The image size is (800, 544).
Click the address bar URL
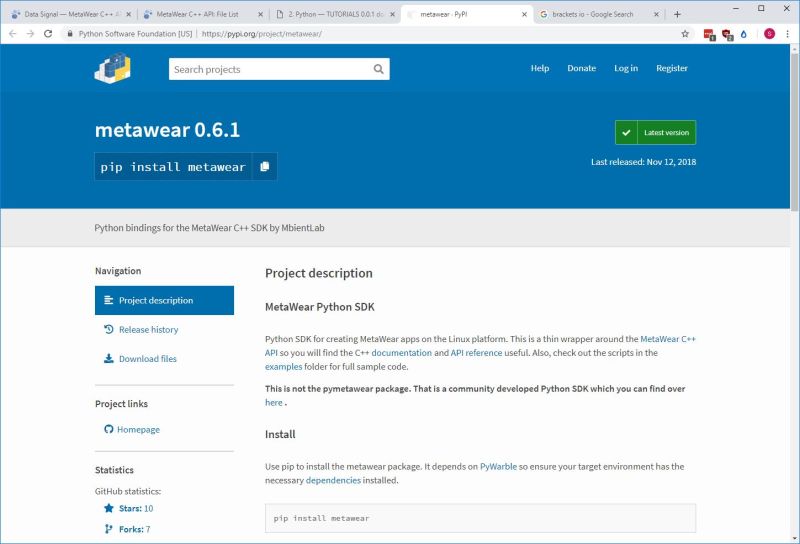point(262,34)
